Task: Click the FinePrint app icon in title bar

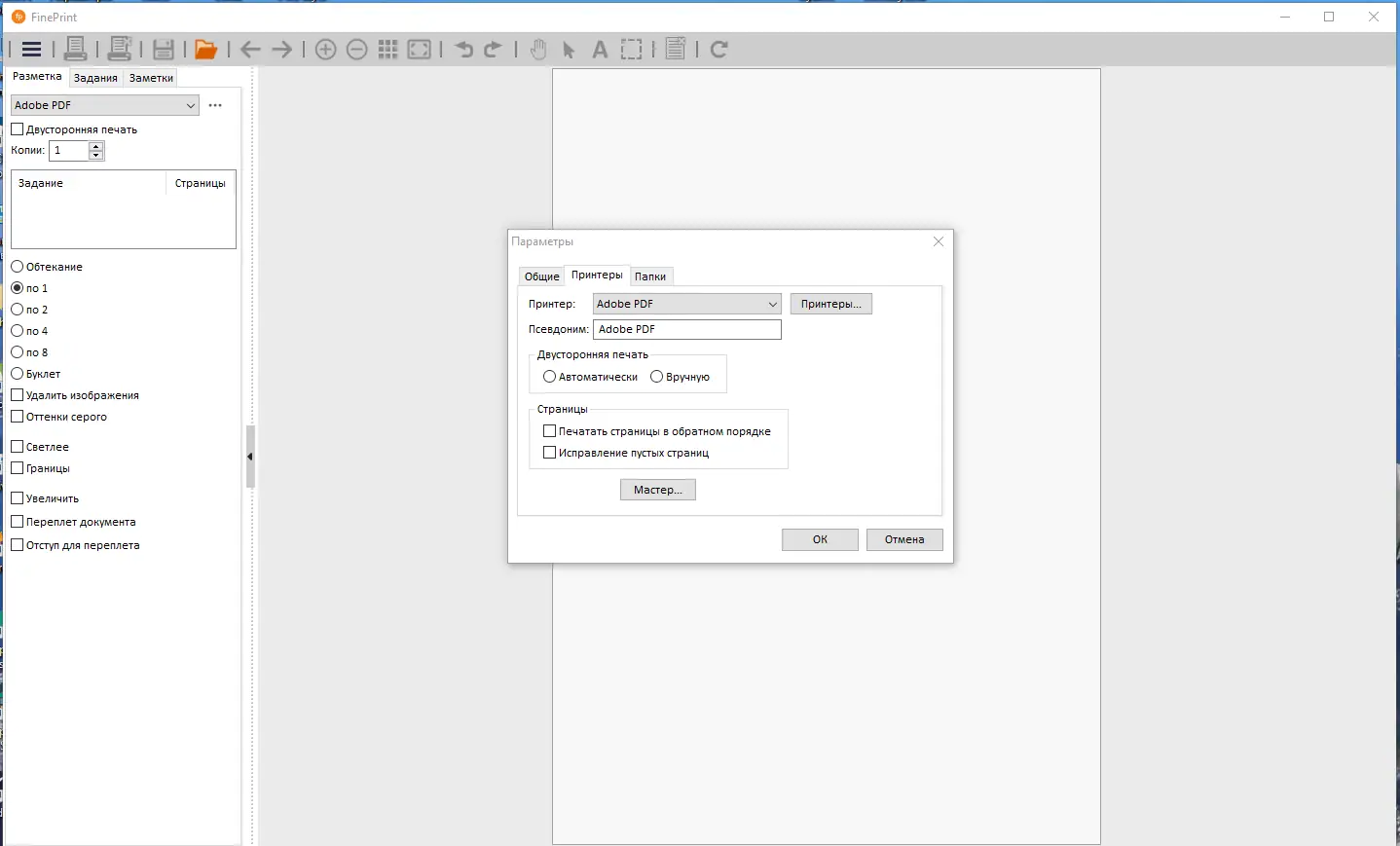Action: 18,17
